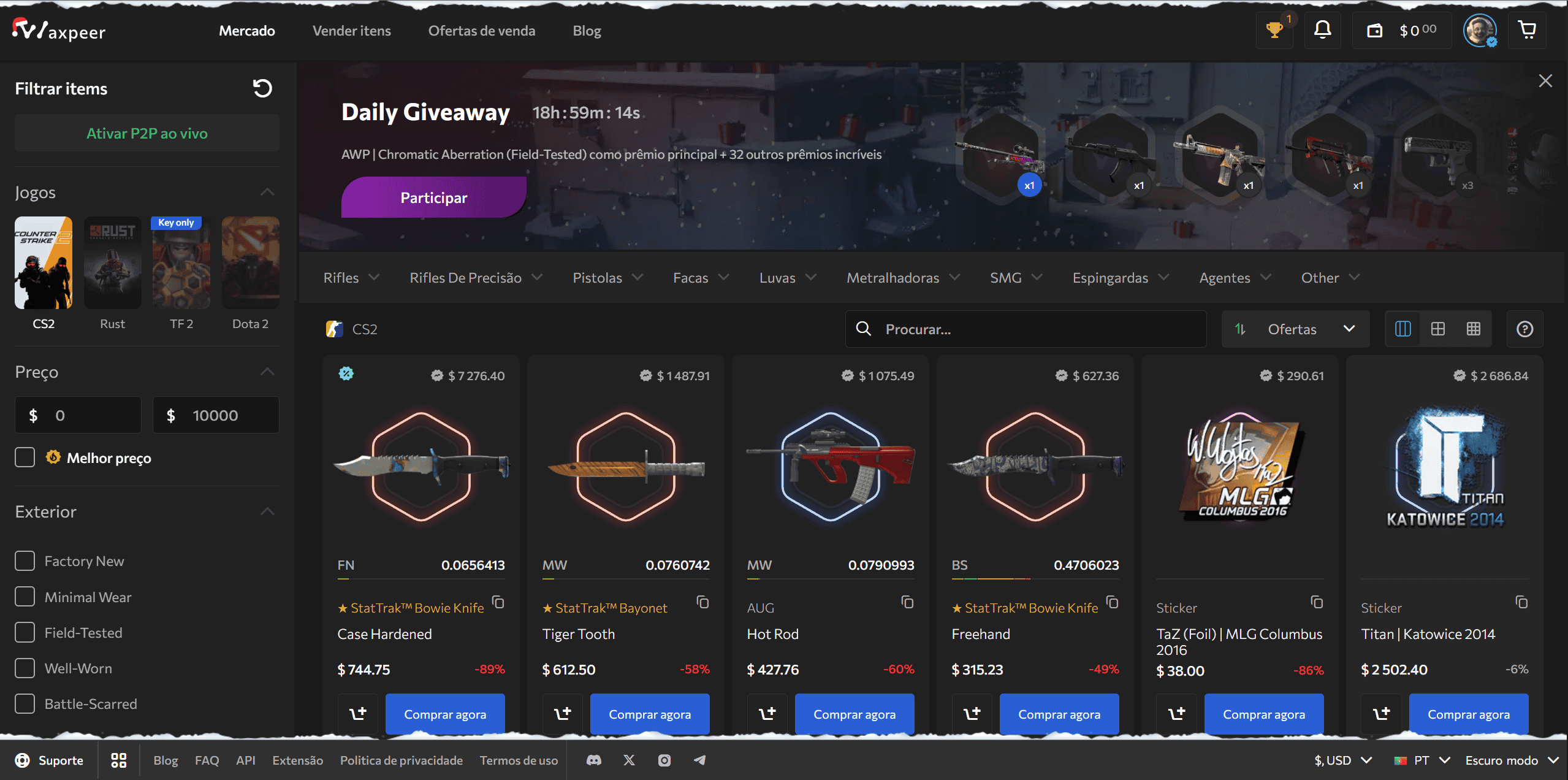The width and height of the screenshot is (1568, 780).
Task: Close the Daily Giveaway banner
Action: [x=1545, y=81]
